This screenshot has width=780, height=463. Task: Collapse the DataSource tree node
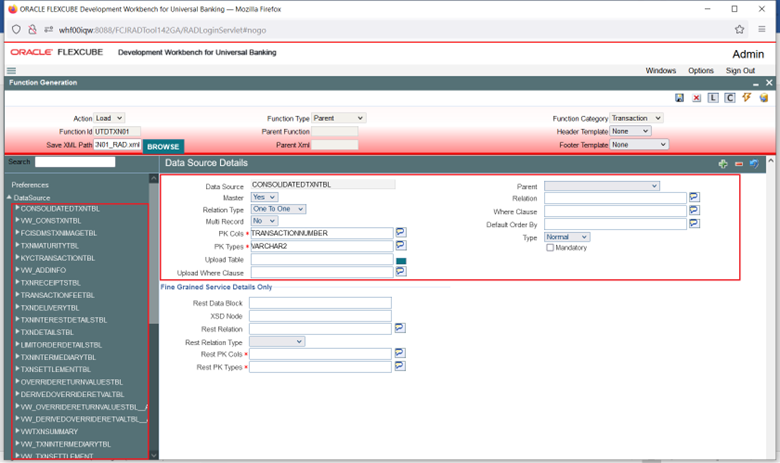point(9,197)
